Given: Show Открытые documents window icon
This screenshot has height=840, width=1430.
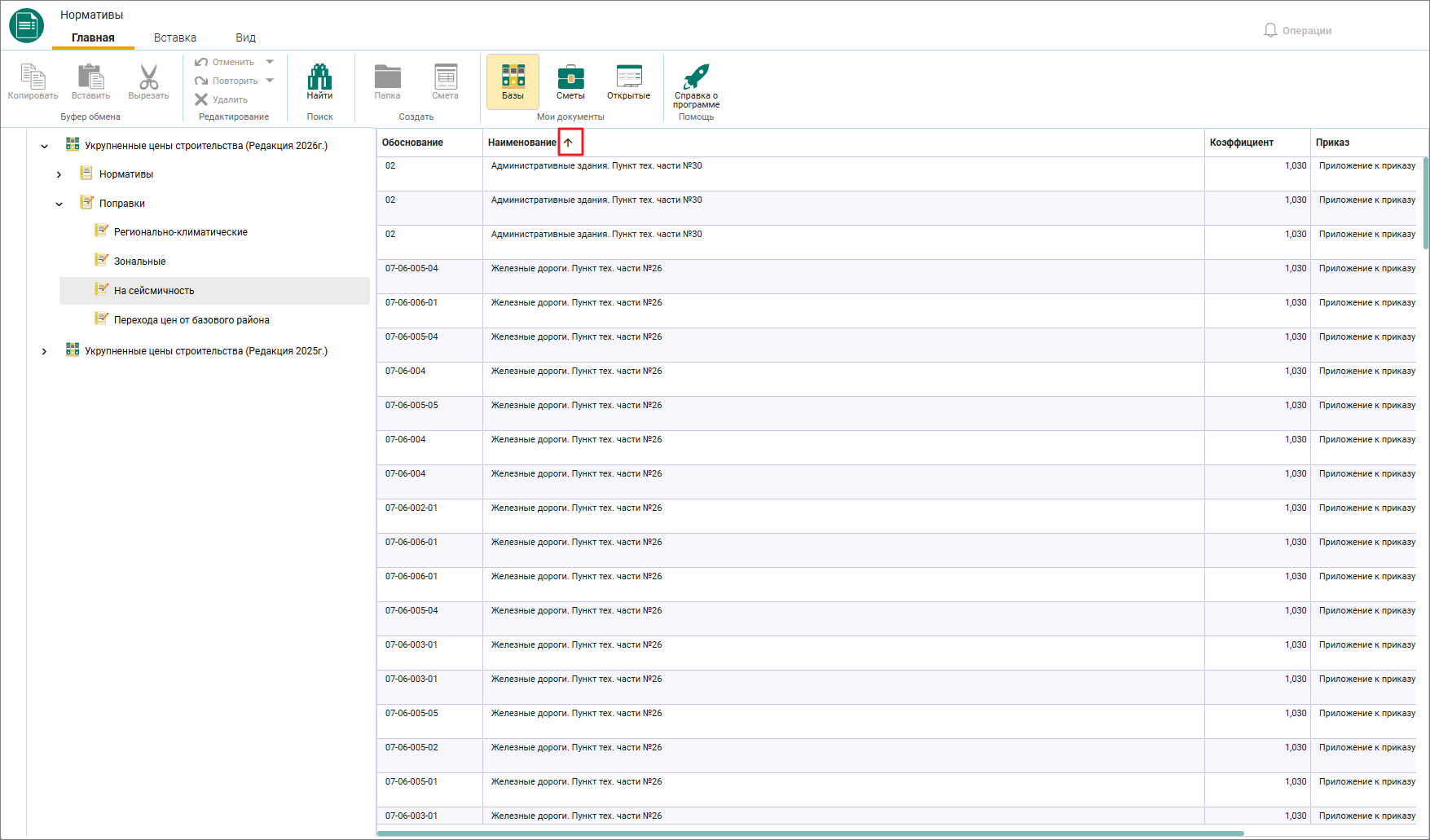Looking at the screenshot, I should point(629,76).
